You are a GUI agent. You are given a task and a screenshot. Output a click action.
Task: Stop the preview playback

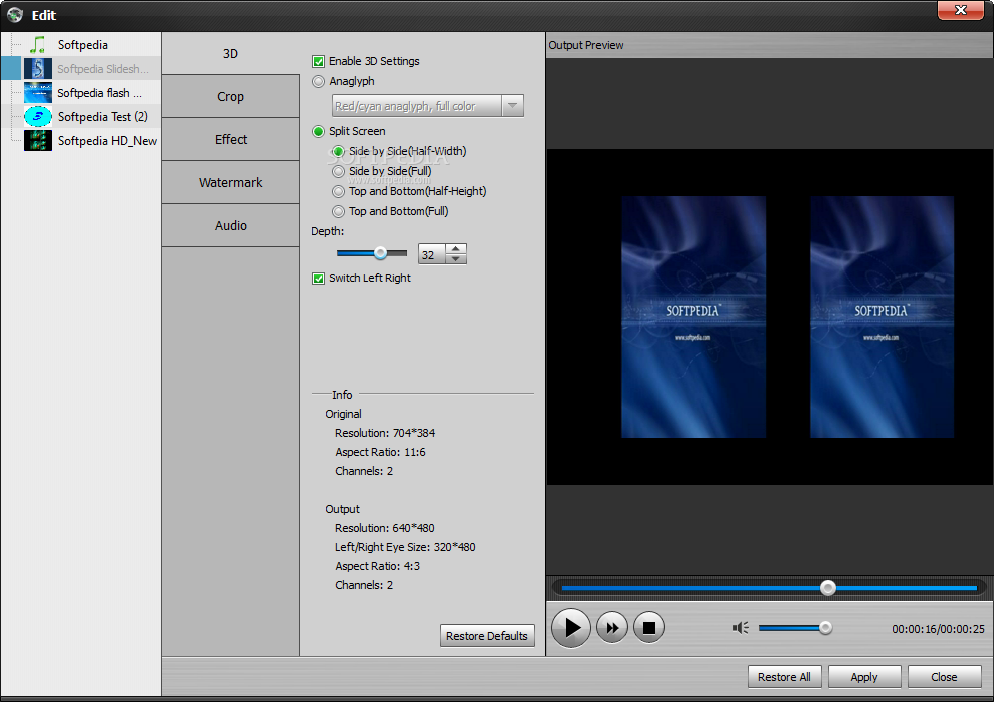pyautogui.click(x=649, y=628)
